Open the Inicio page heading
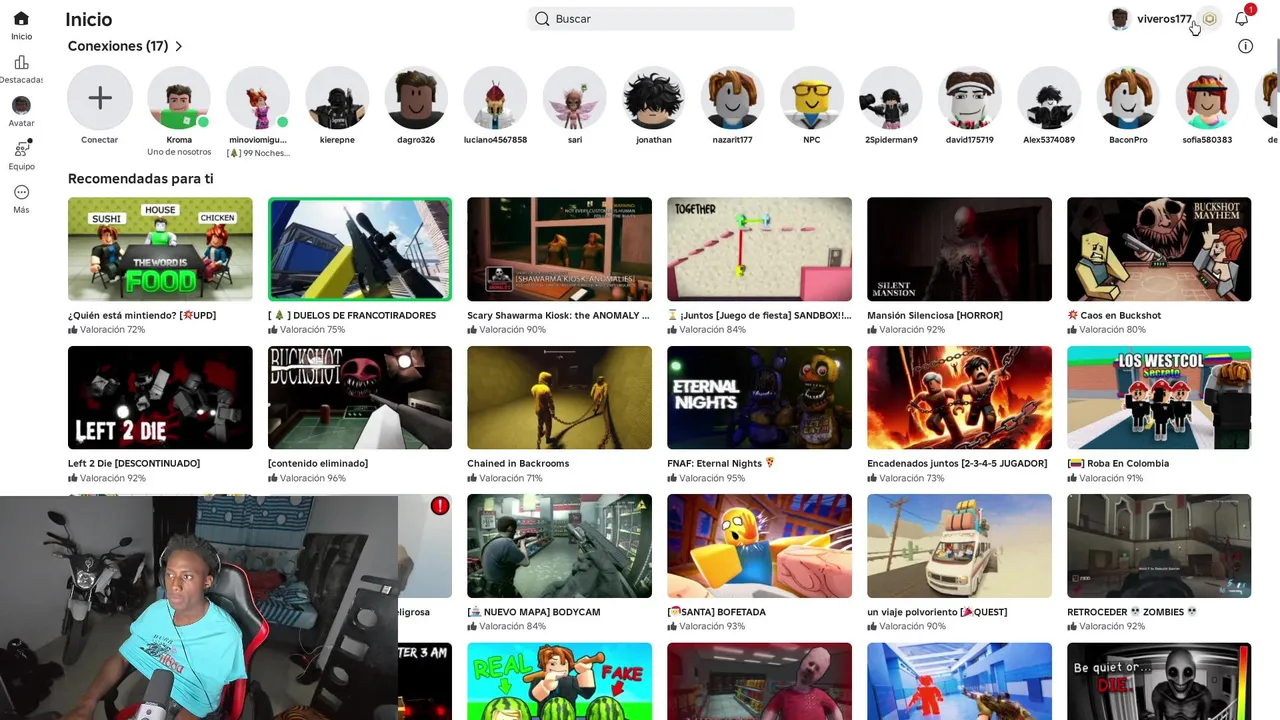Screen dimensions: 1280x720 pos(89,19)
